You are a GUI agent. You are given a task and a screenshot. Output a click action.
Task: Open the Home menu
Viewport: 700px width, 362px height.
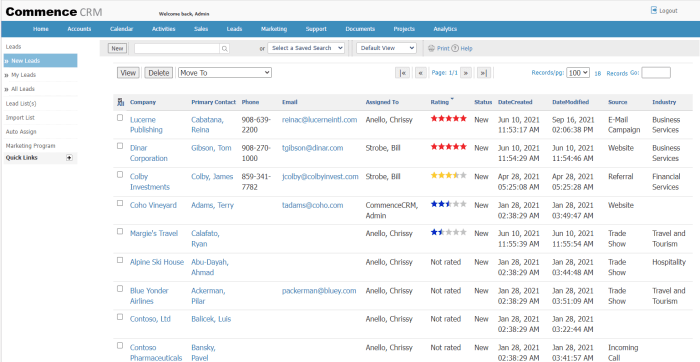tap(41, 29)
